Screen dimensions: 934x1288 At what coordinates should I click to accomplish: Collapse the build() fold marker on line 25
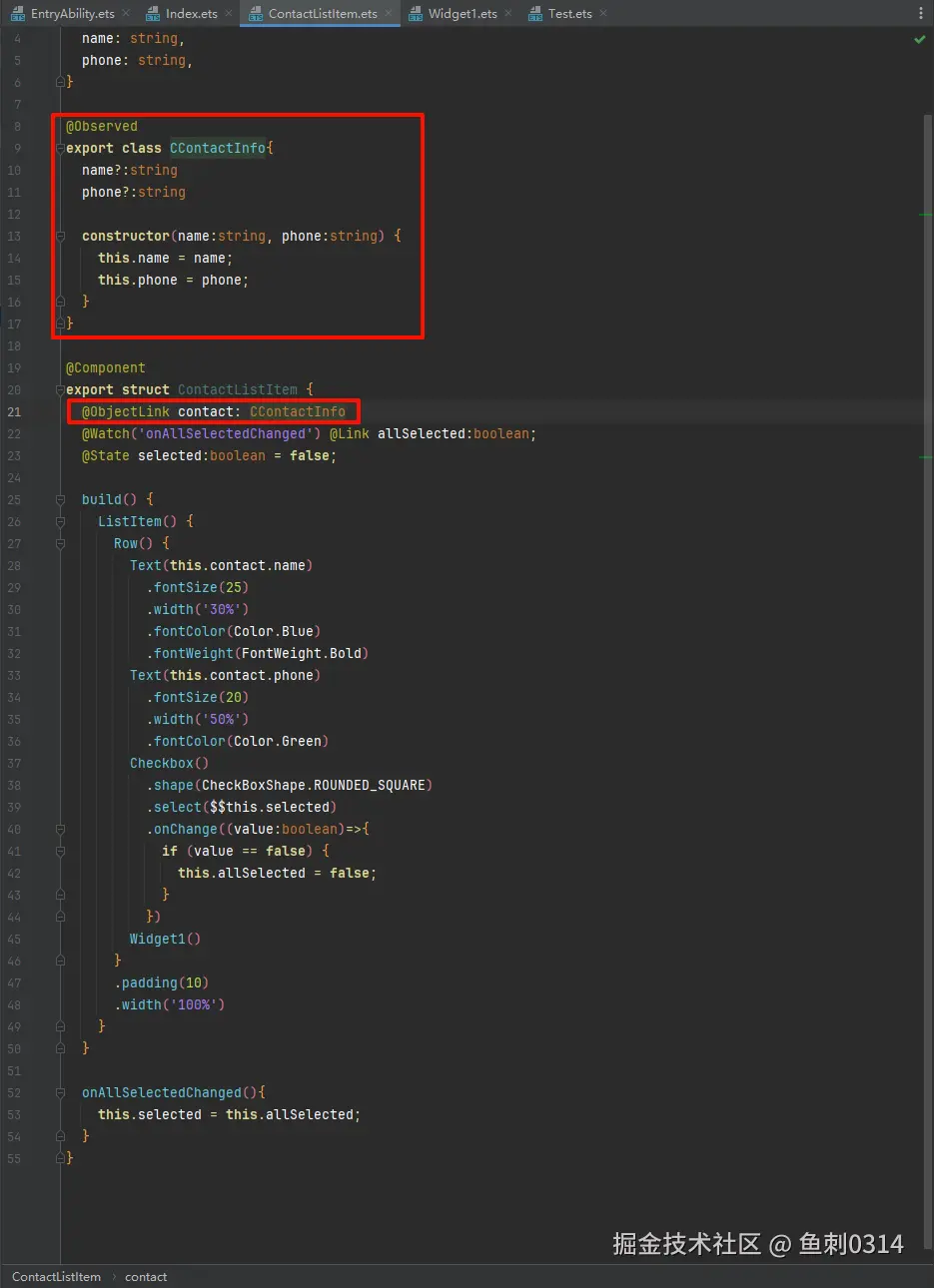pos(60,499)
